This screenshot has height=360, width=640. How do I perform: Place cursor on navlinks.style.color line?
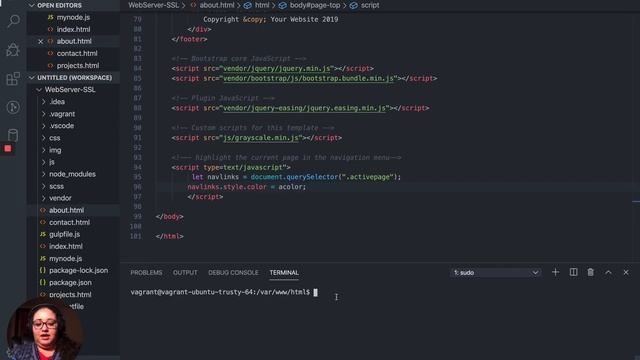coord(247,187)
